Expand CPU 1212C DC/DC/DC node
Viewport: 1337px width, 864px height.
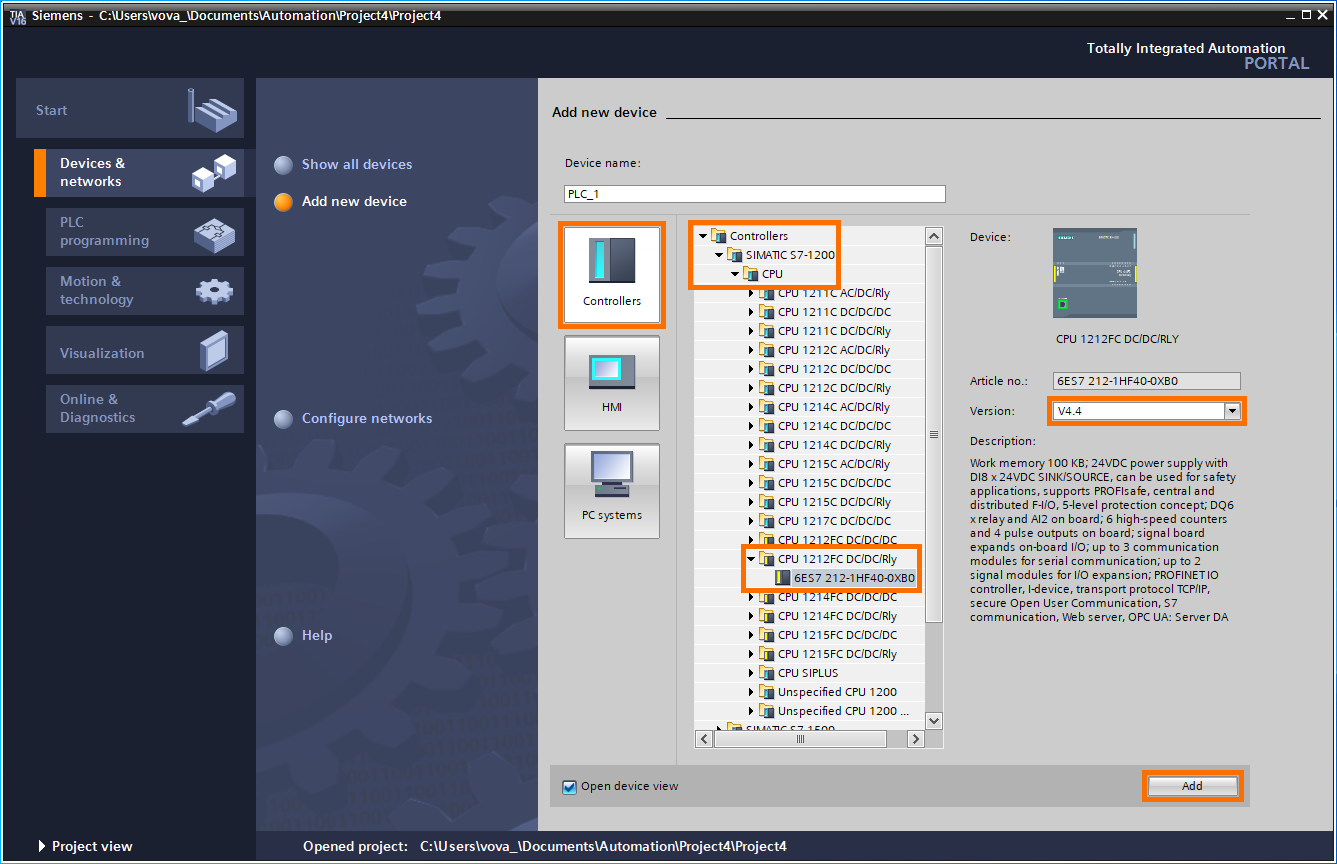coord(751,369)
